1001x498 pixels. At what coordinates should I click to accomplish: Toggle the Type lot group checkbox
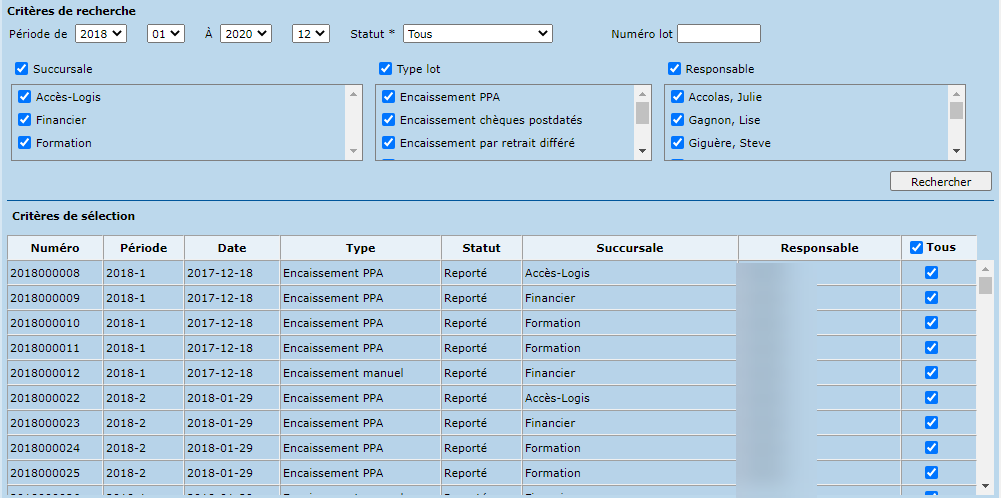(386, 69)
